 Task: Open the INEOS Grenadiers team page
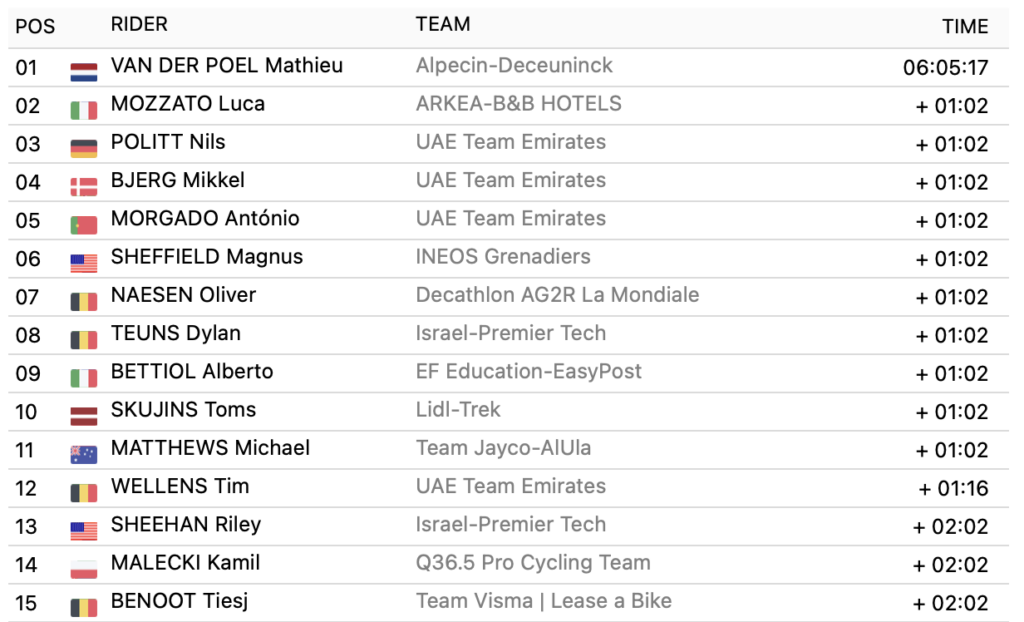click(x=503, y=257)
